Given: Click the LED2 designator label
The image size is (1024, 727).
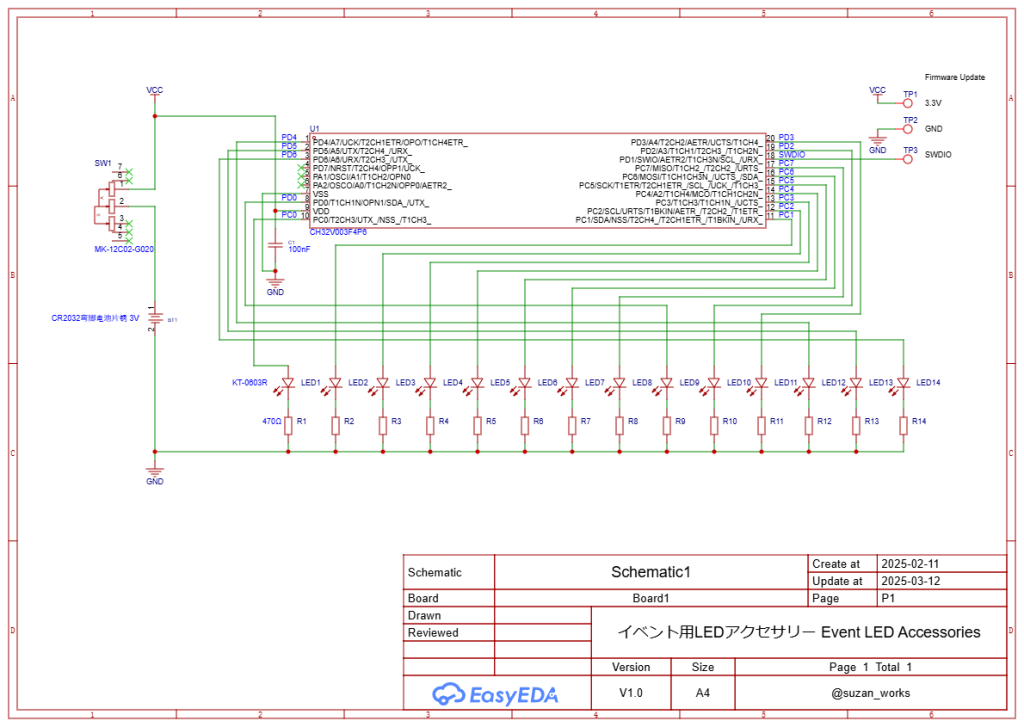Looking at the screenshot, I should pyautogui.click(x=358, y=383).
